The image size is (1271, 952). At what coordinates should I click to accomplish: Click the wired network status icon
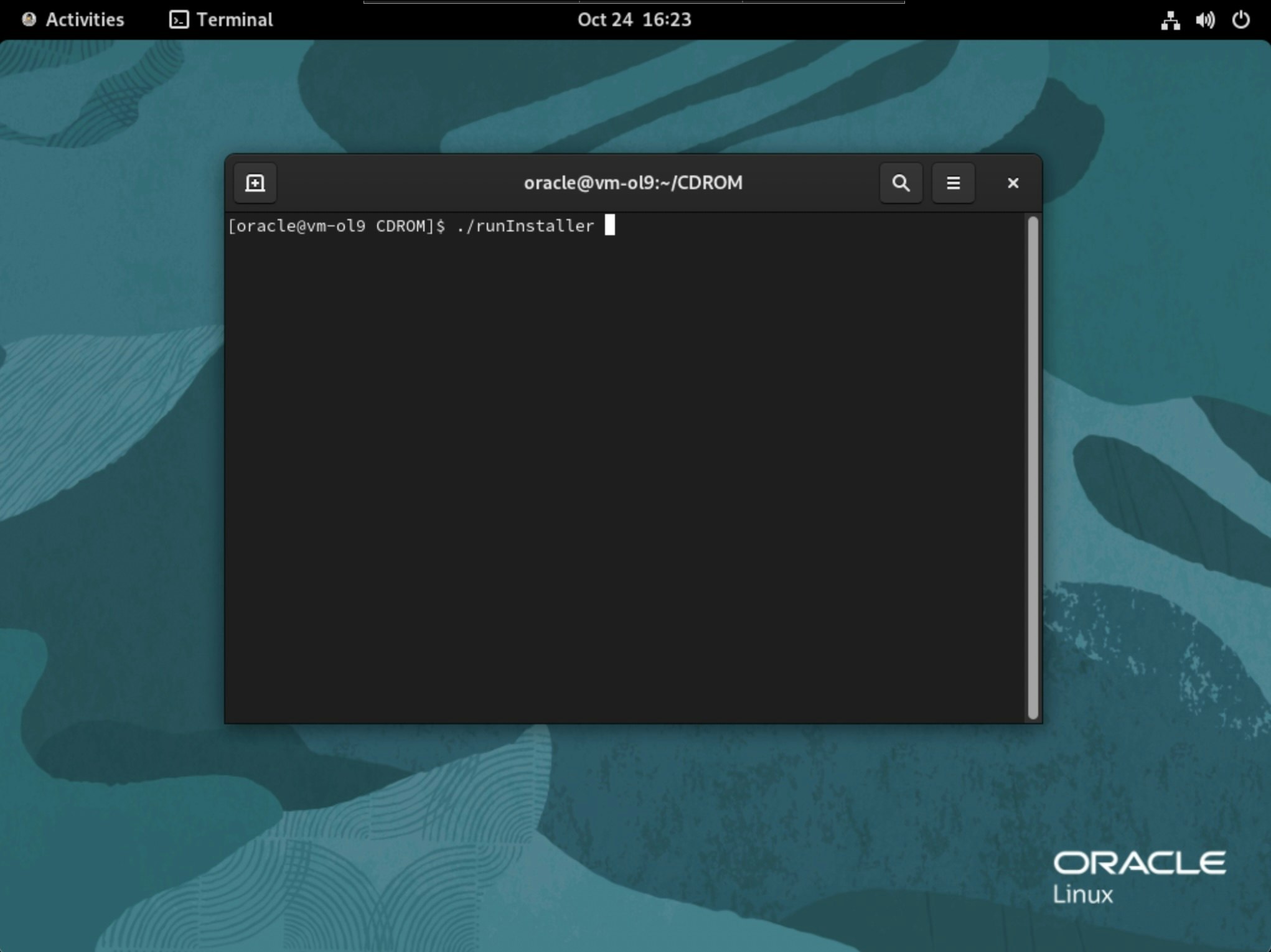[x=1170, y=20]
